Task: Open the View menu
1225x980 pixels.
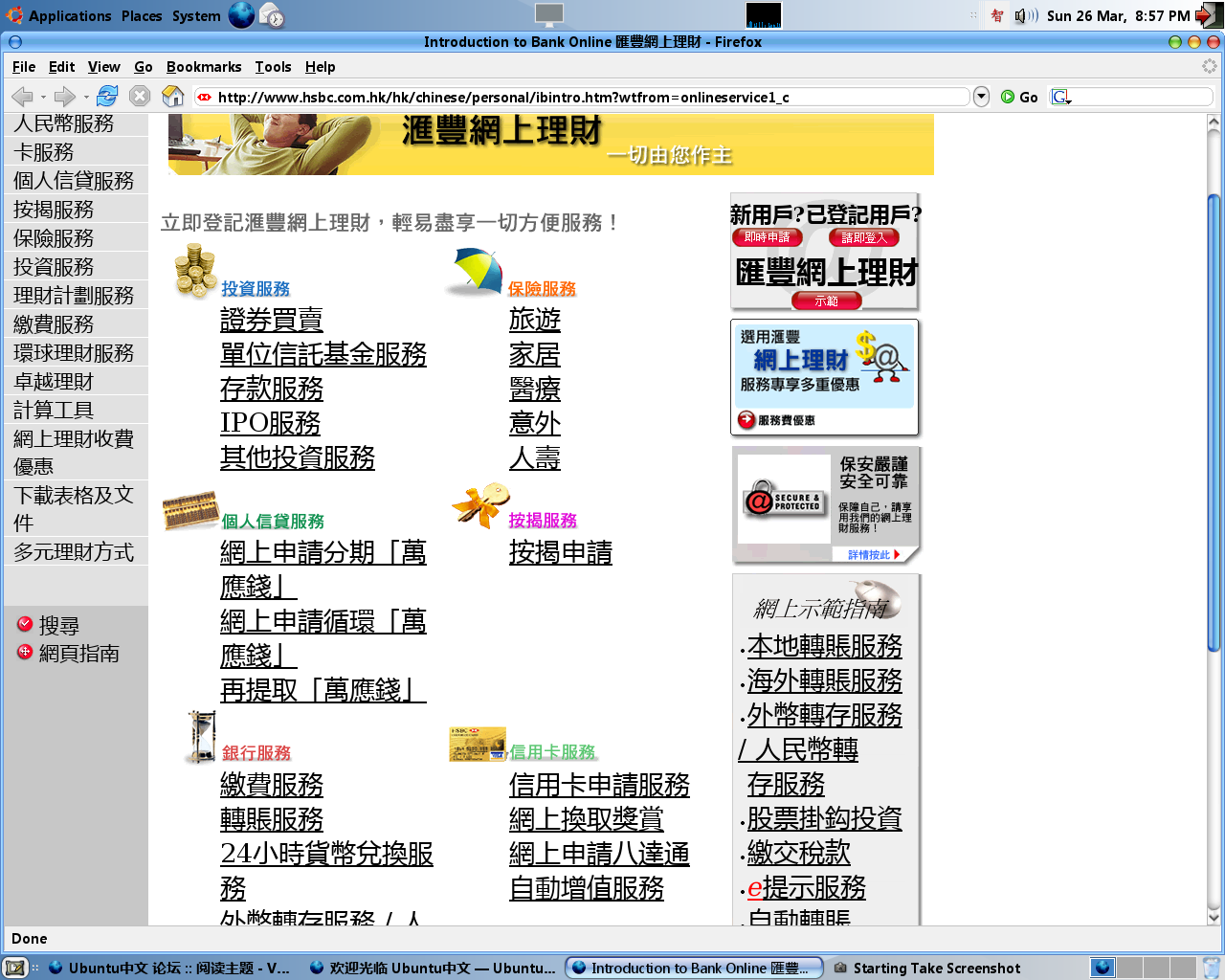Action: click(103, 67)
